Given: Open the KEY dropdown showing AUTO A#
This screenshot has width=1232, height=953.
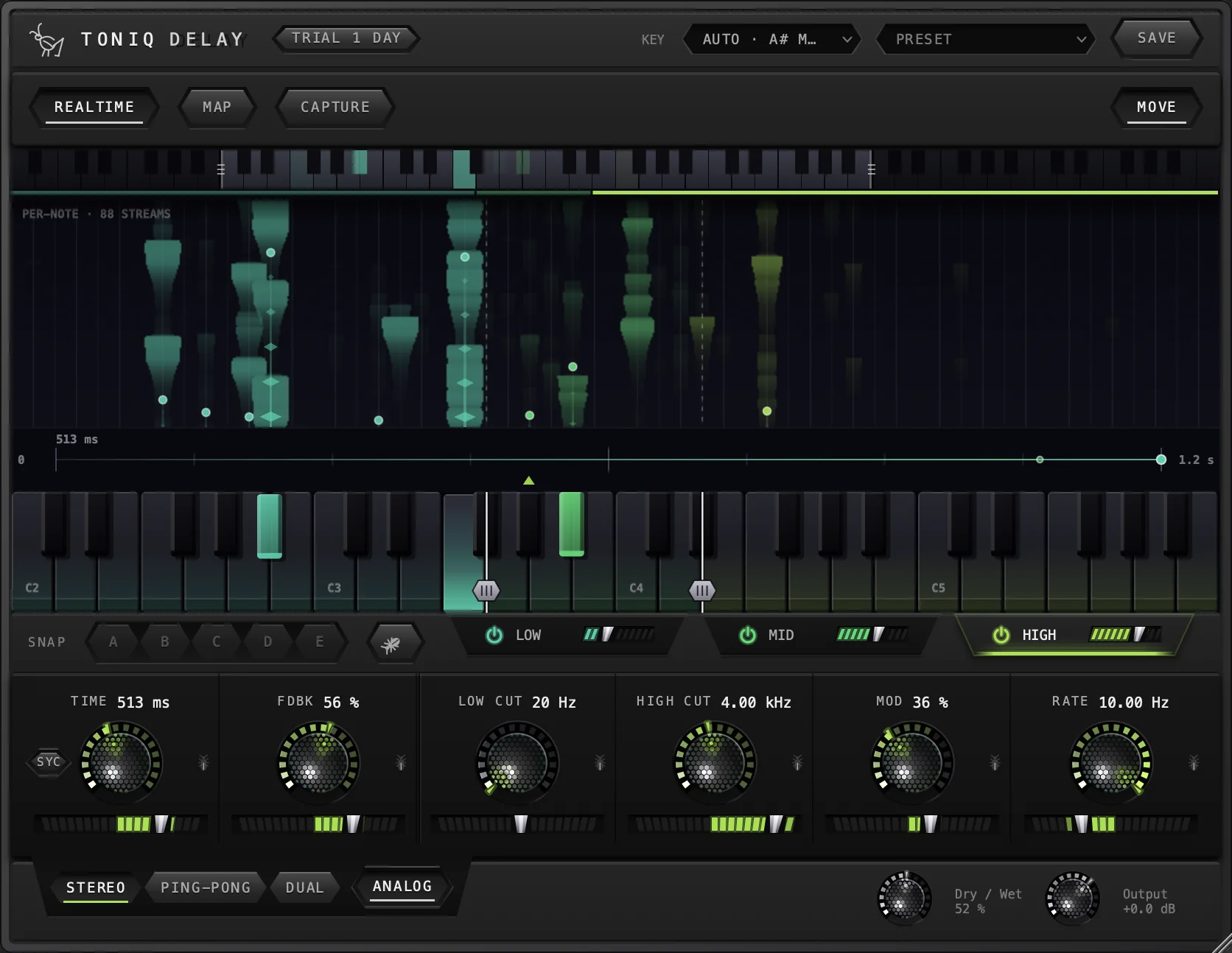Looking at the screenshot, I should point(772,40).
